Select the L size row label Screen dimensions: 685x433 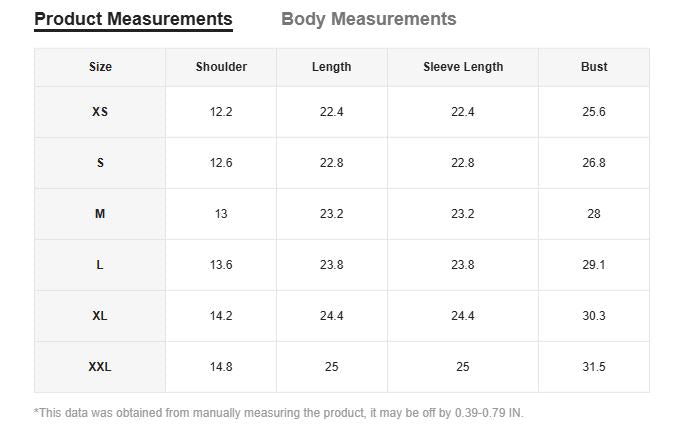click(x=100, y=265)
